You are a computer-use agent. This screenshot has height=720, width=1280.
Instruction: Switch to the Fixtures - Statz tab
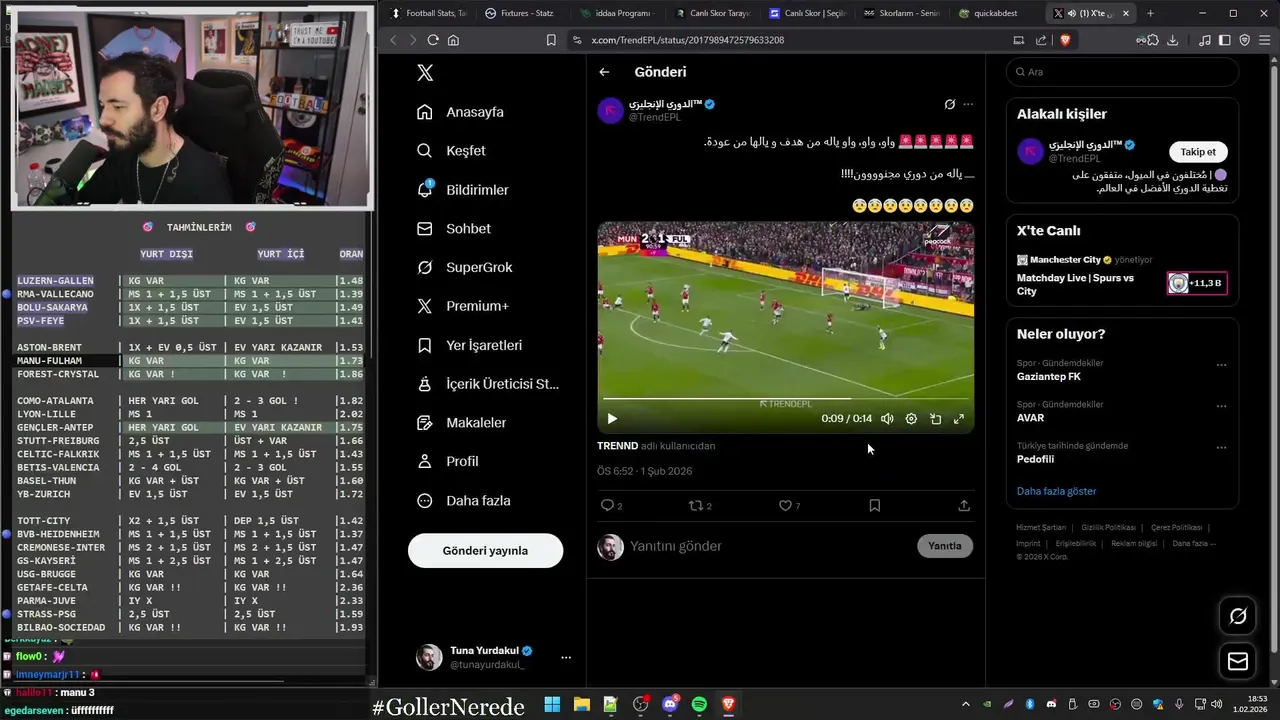pyautogui.click(x=522, y=14)
